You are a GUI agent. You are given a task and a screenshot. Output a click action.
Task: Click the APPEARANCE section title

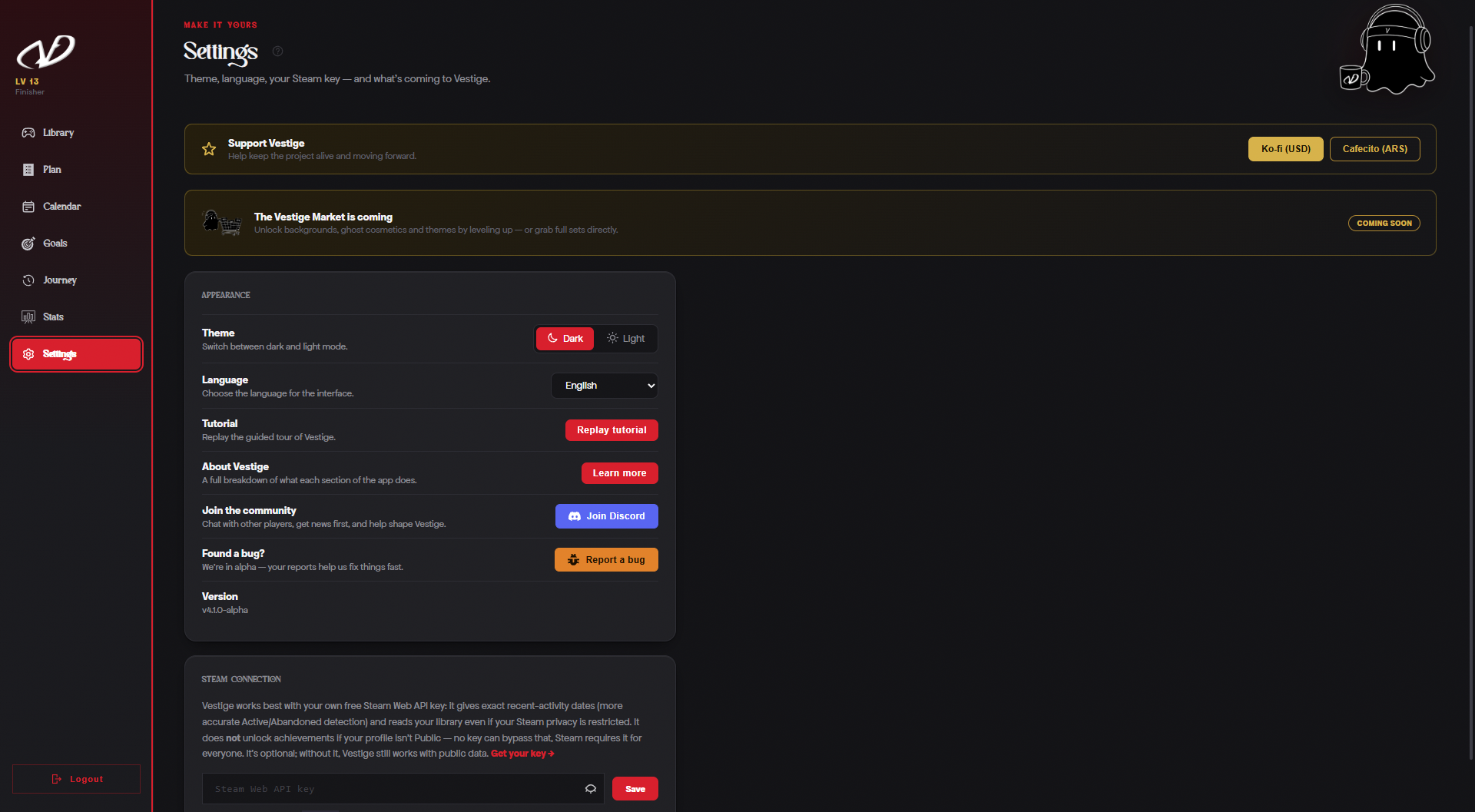226,295
